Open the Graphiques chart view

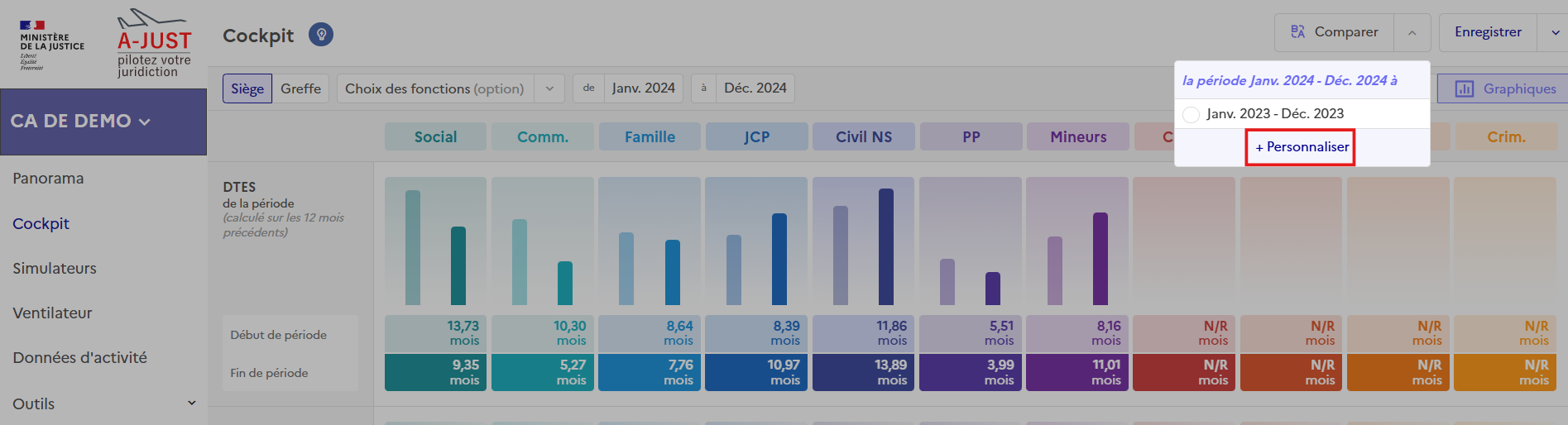[x=1504, y=88]
